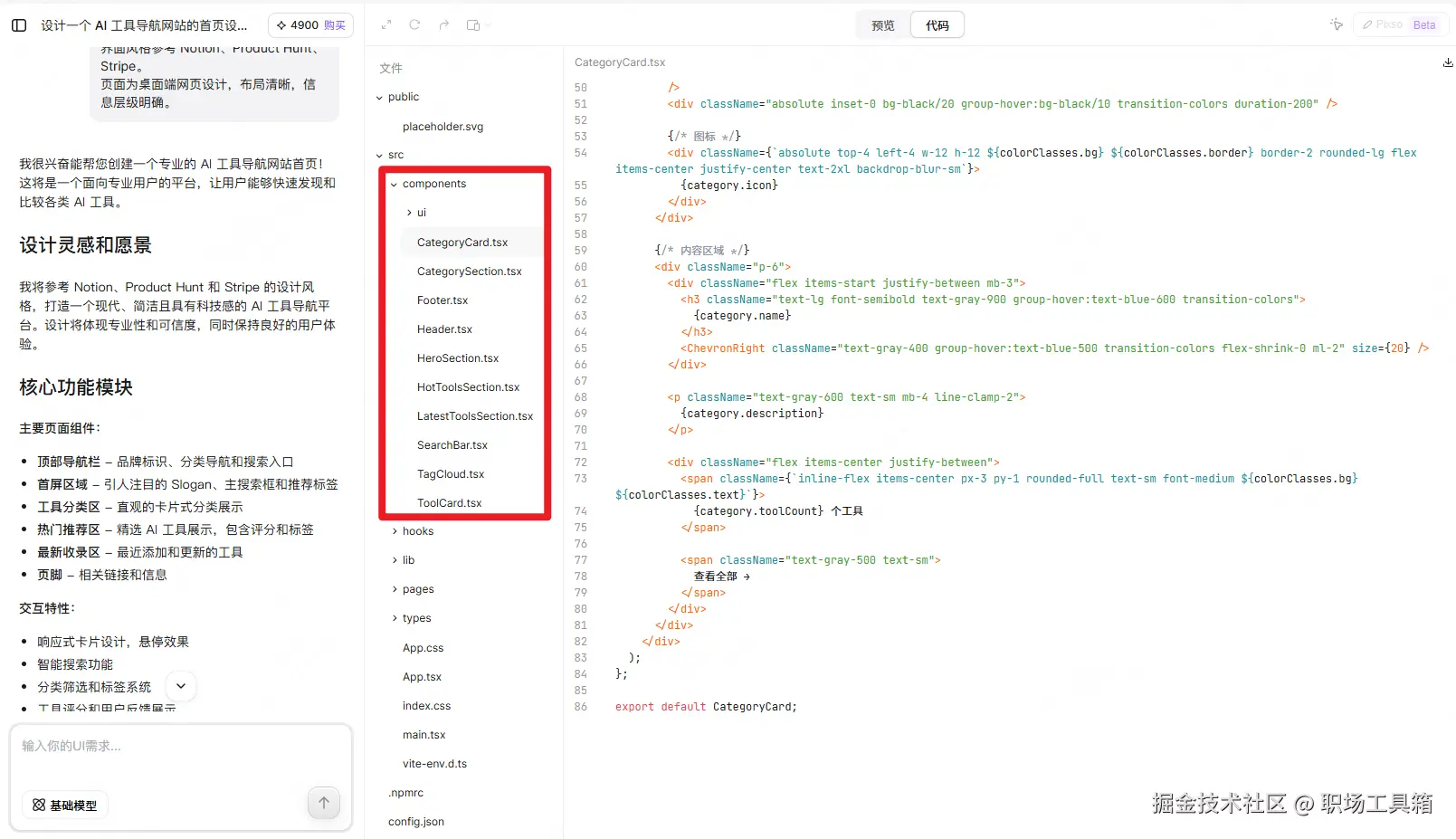Open LatestToolsSection.tsx file

click(475, 416)
